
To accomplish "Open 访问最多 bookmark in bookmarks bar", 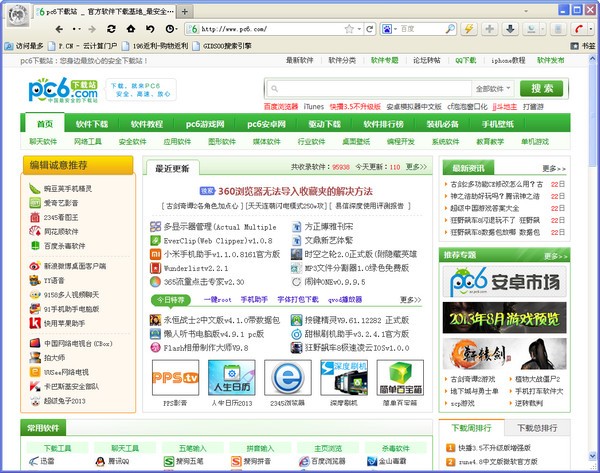I will pyautogui.click(x=24, y=46).
